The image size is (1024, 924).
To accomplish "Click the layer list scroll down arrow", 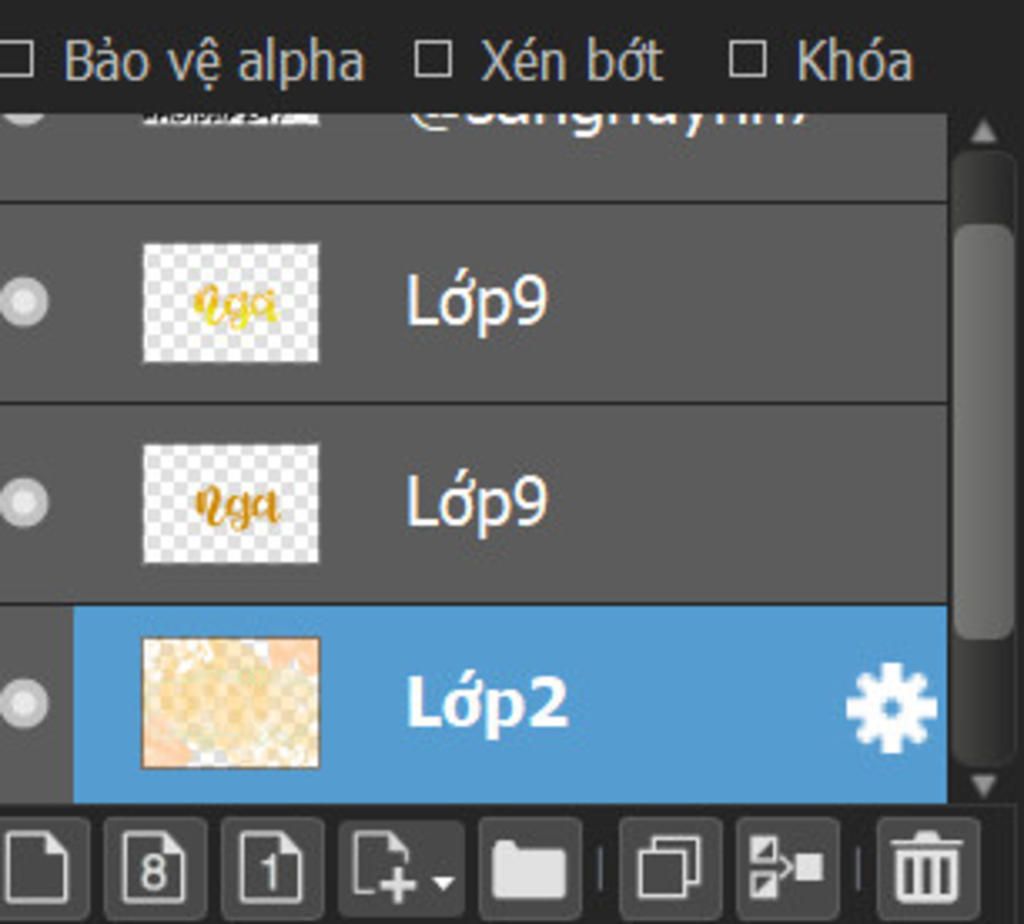I will (984, 785).
